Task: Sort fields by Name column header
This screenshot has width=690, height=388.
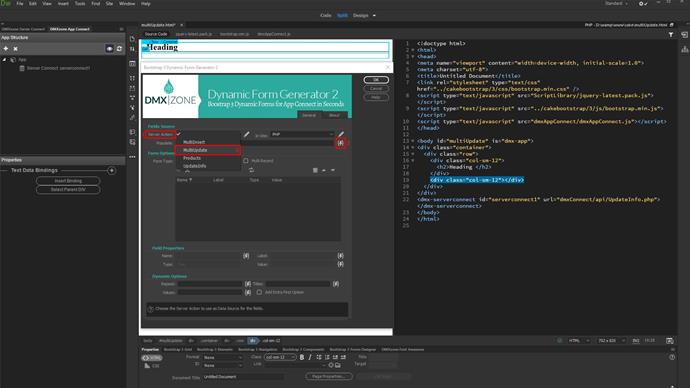Action: 184,180
